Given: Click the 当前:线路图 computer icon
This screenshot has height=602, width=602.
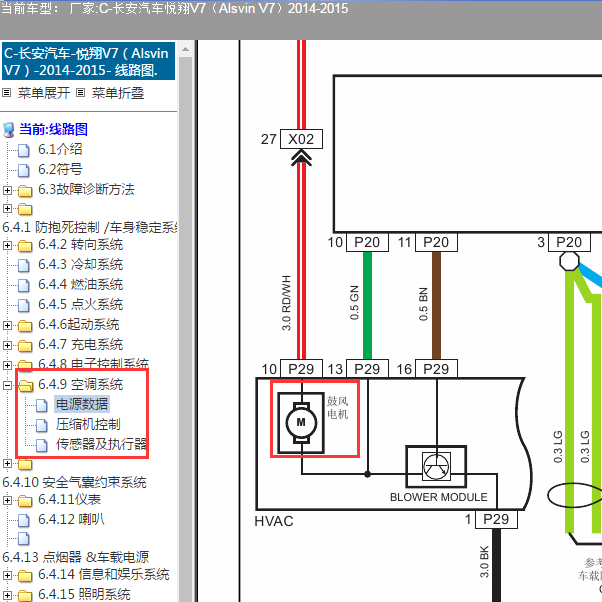Looking at the screenshot, I should (8, 130).
